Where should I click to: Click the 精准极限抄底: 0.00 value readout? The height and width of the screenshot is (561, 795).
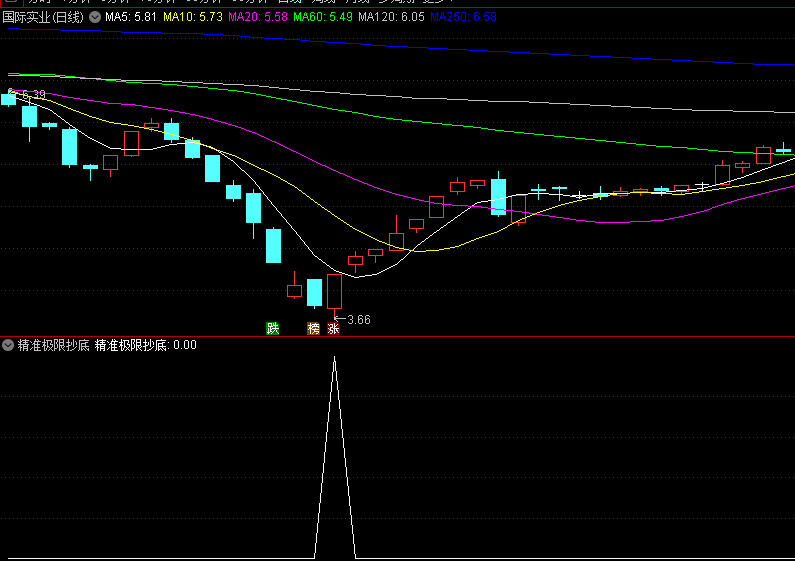pyautogui.click(x=146, y=345)
